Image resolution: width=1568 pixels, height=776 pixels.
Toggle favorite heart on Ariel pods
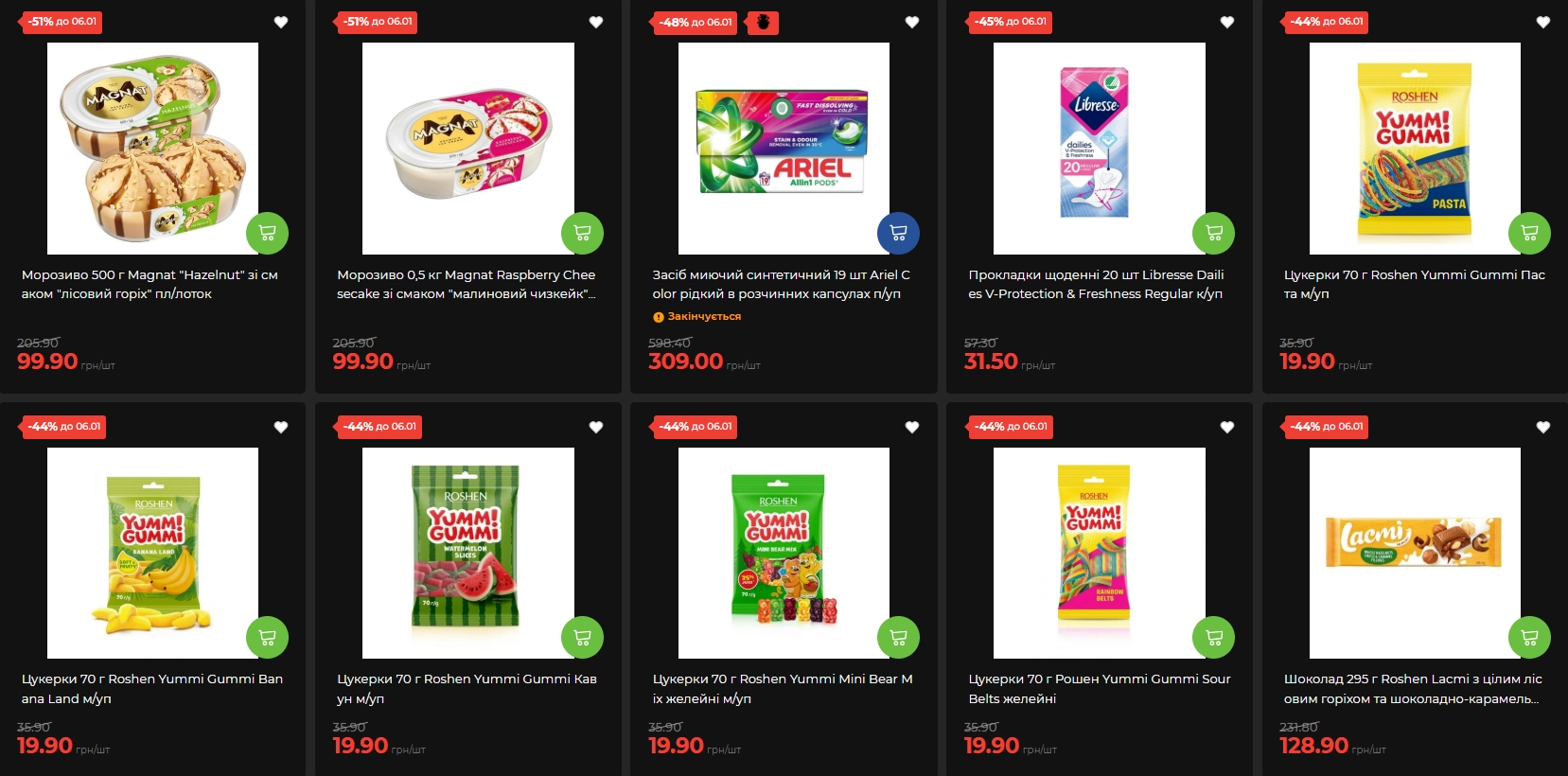click(912, 22)
